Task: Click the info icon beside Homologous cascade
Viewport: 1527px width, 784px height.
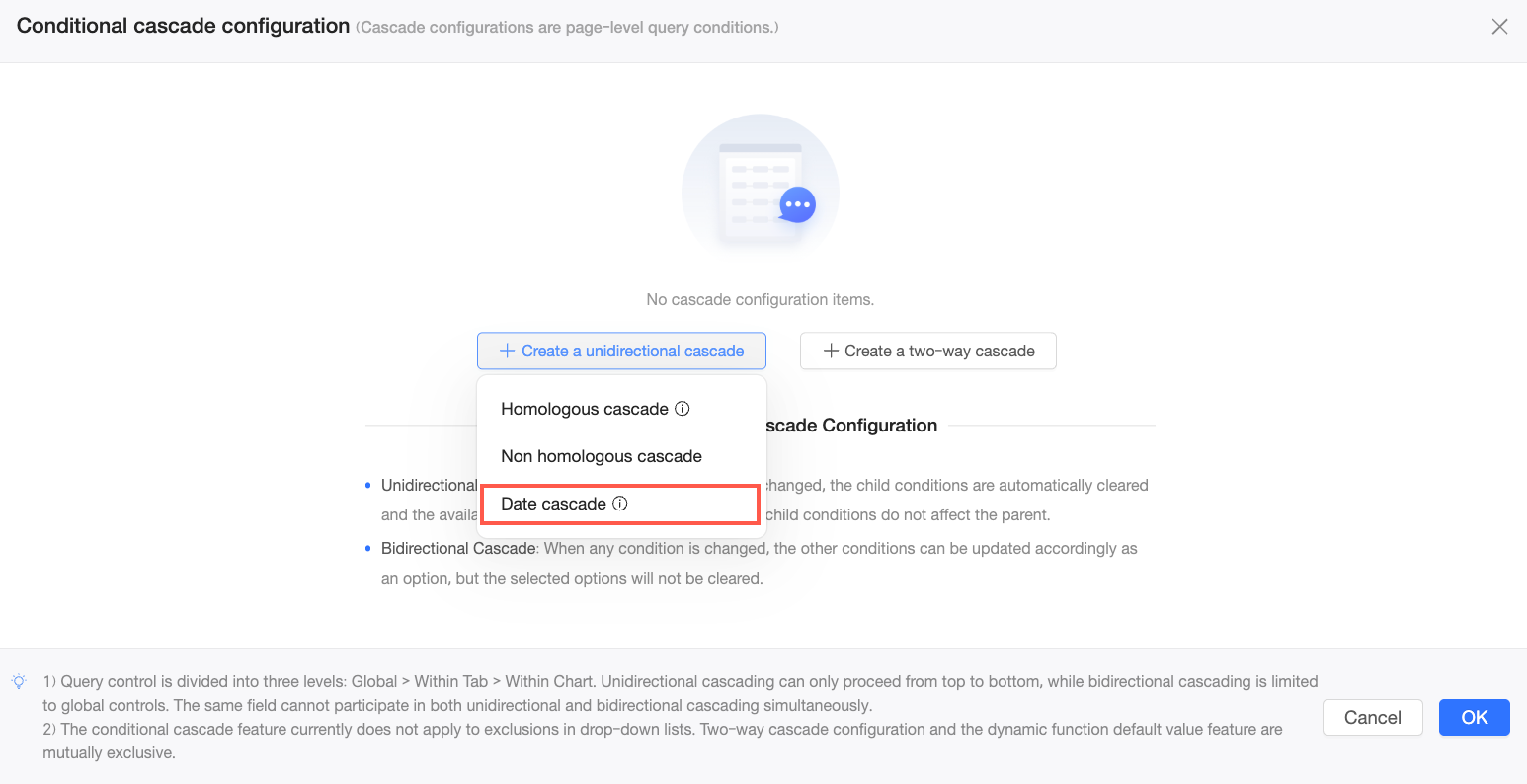Action: [x=683, y=409]
